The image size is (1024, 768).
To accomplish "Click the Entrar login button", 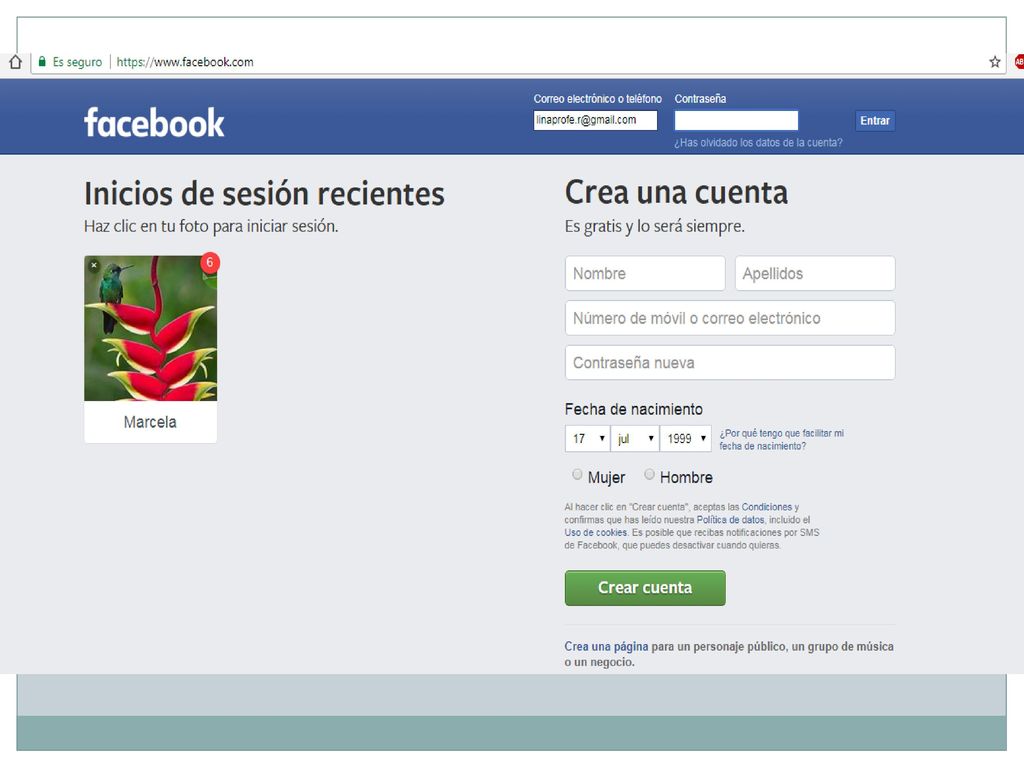I will click(874, 121).
